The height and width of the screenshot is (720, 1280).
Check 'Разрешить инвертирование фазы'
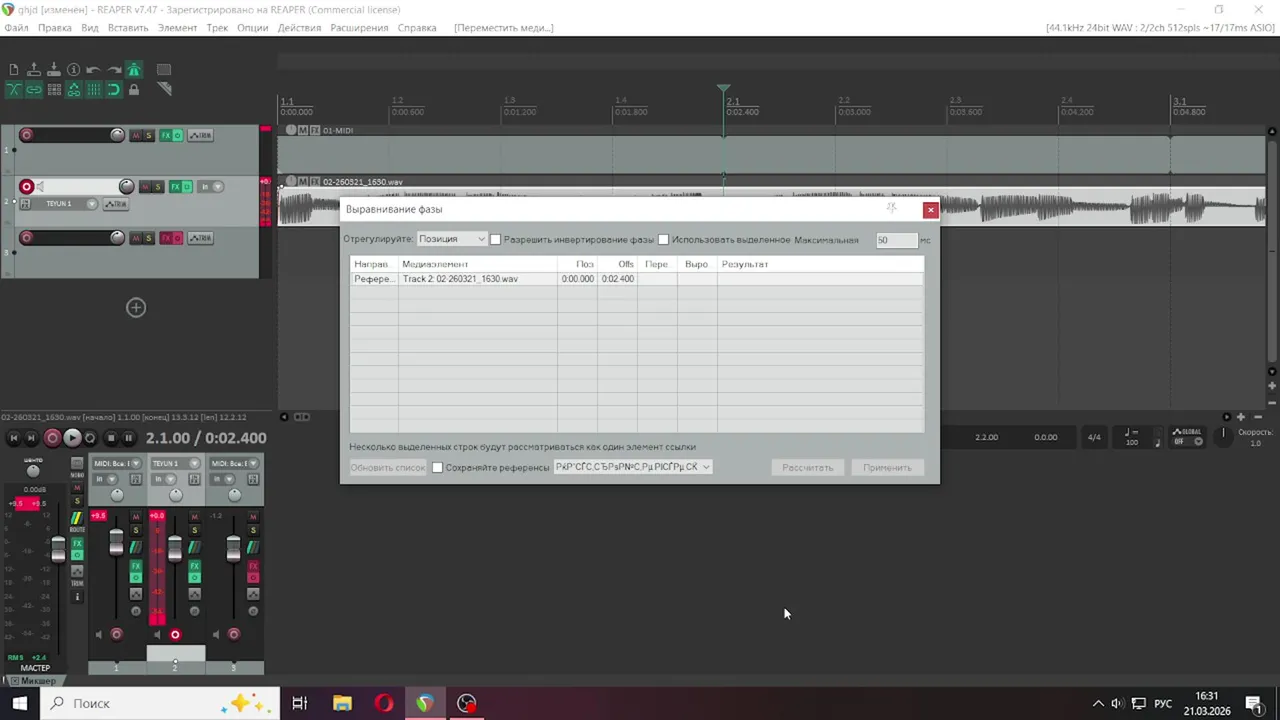[x=495, y=240]
